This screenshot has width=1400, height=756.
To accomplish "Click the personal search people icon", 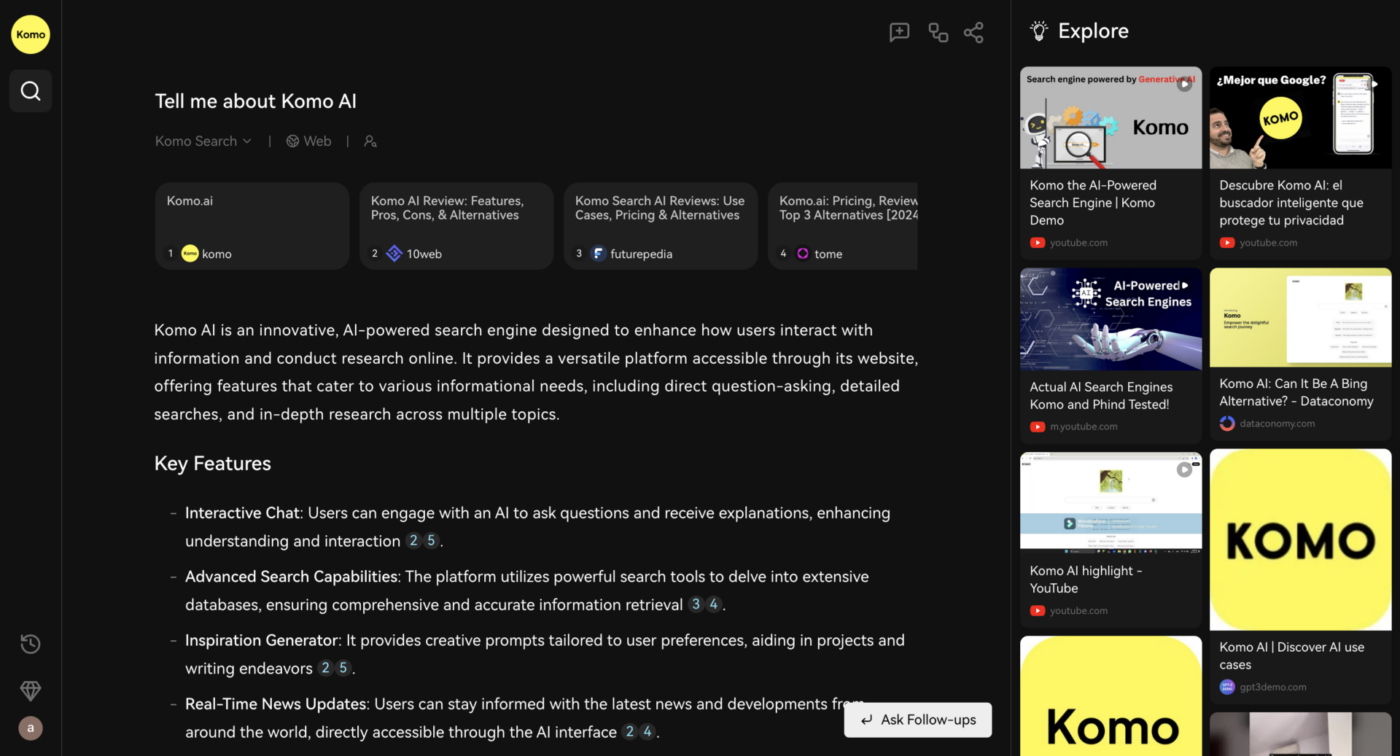I will (370, 141).
